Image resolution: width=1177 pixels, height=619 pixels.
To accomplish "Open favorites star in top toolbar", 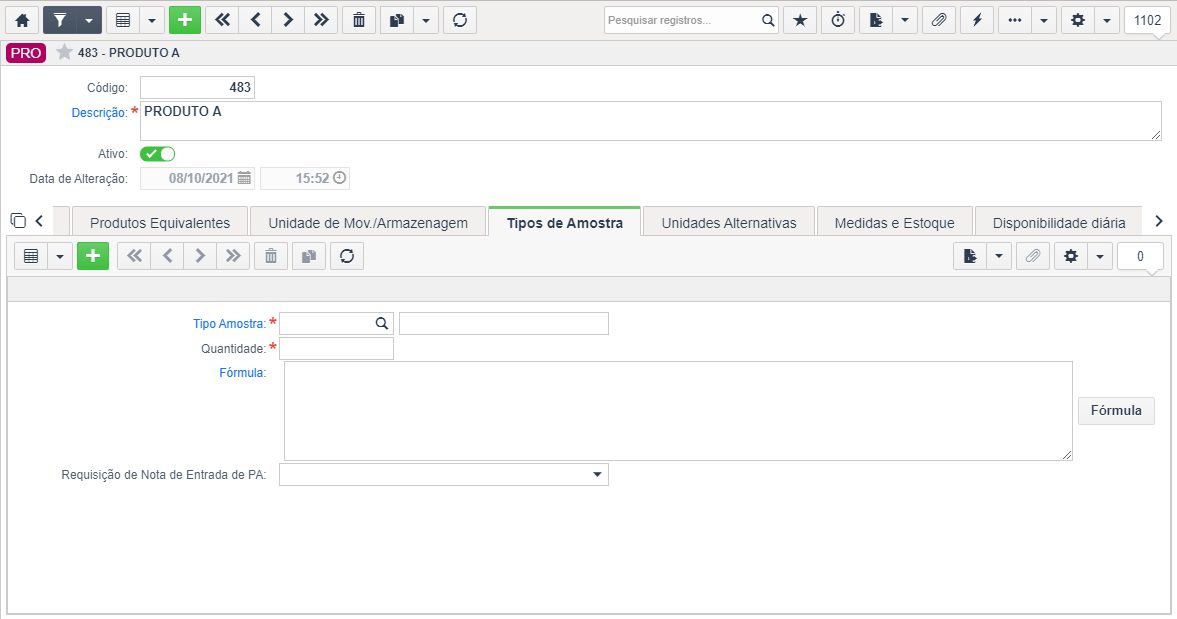I will point(800,20).
